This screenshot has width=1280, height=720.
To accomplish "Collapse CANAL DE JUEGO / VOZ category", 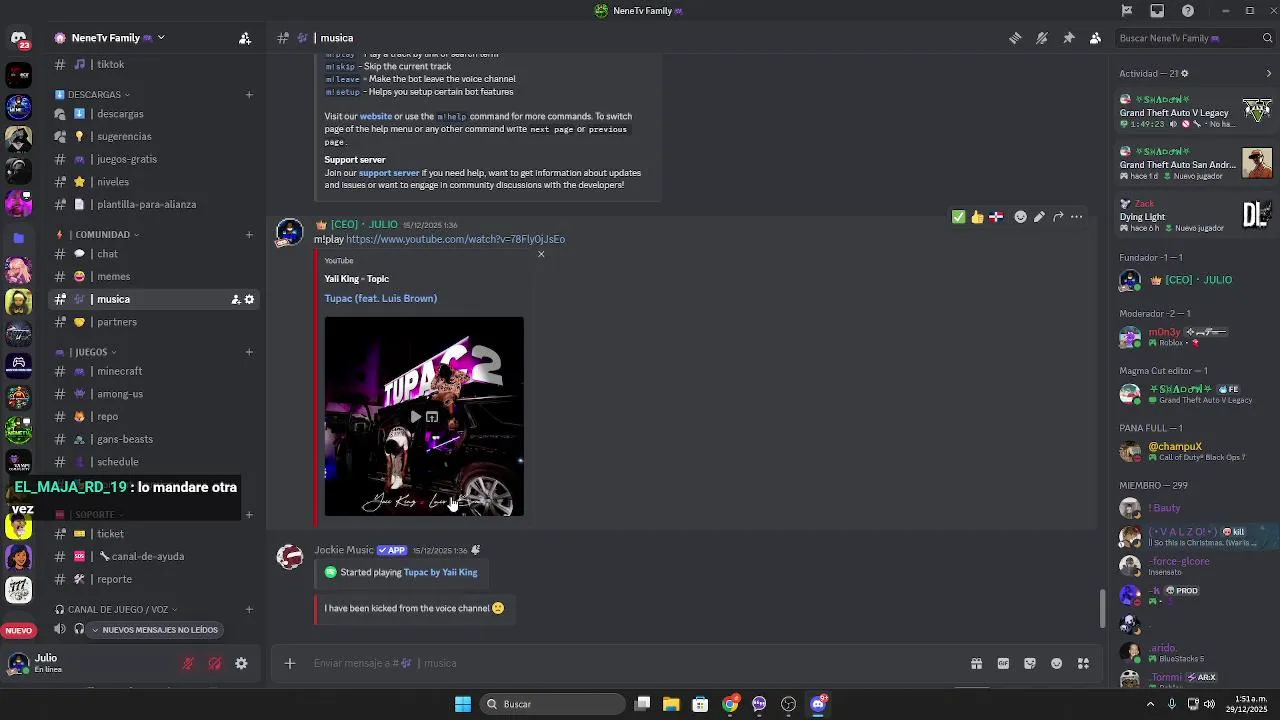I will pyautogui.click(x=118, y=609).
